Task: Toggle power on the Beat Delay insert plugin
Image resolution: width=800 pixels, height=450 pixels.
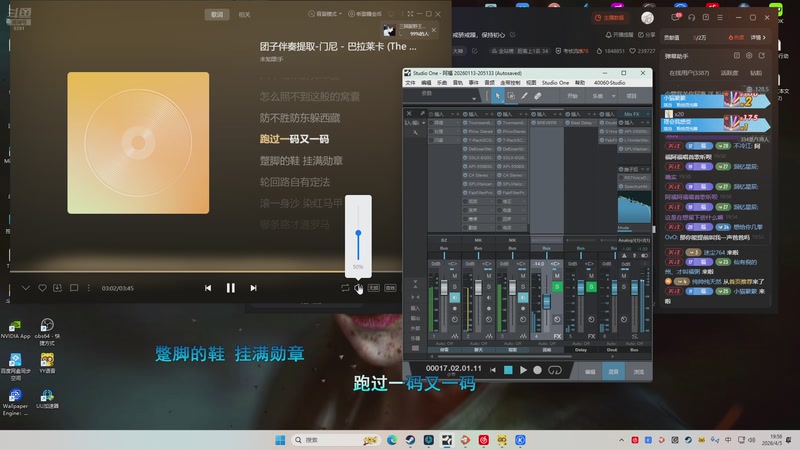Action: pos(568,123)
